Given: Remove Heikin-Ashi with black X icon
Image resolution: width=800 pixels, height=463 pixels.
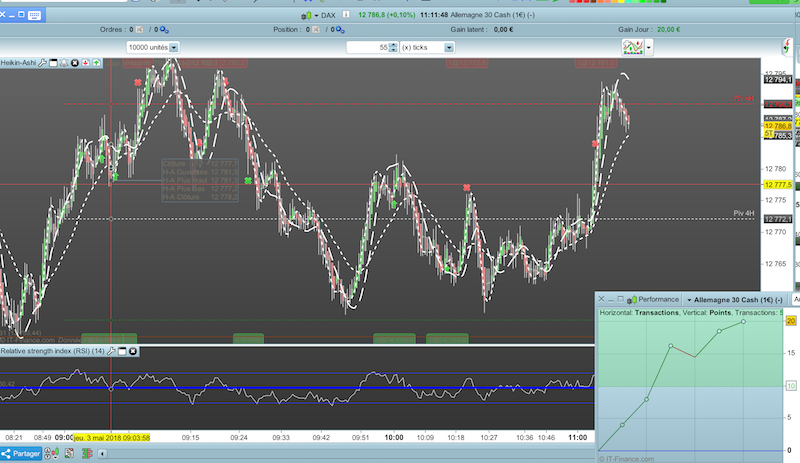Looking at the screenshot, I should [x=75, y=63].
